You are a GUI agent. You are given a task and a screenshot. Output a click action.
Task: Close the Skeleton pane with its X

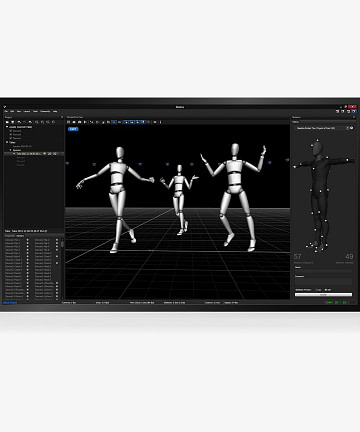click(354, 117)
